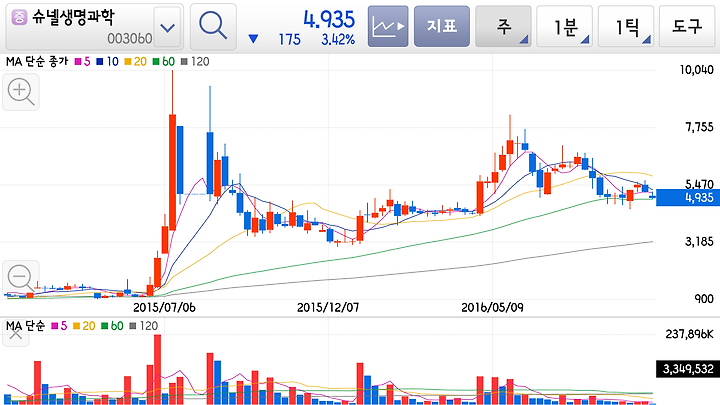Click the 10,040 price axis label
The height and width of the screenshot is (405, 720).
[x=696, y=70]
